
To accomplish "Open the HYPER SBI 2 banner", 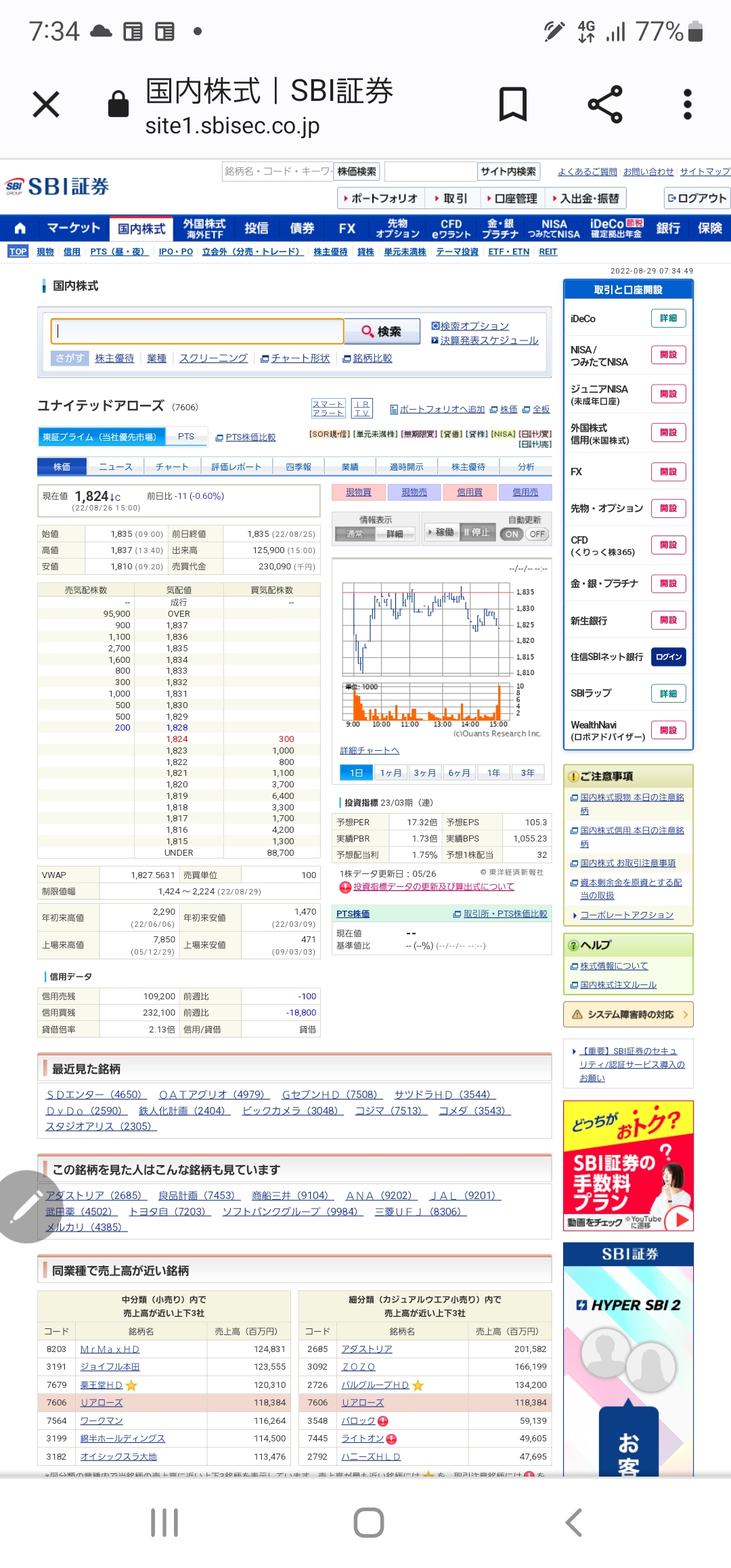I will point(628,1359).
